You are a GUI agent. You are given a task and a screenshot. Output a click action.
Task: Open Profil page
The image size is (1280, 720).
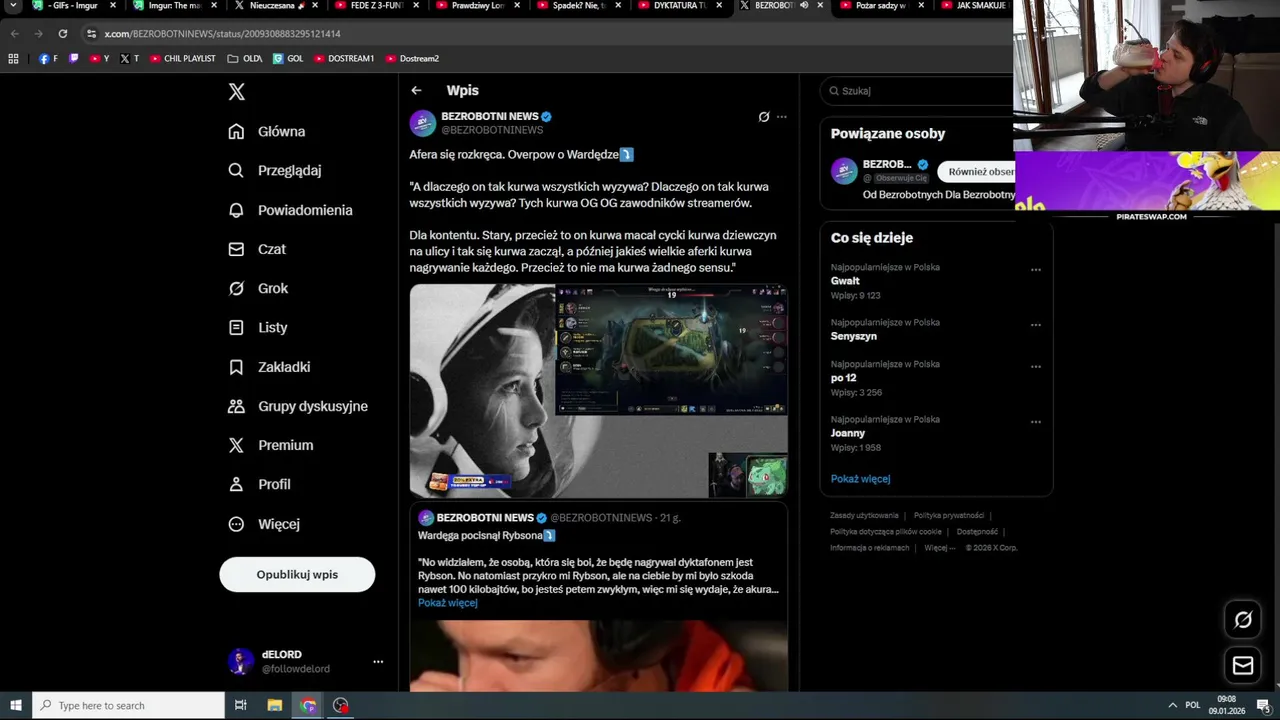[x=259, y=484]
